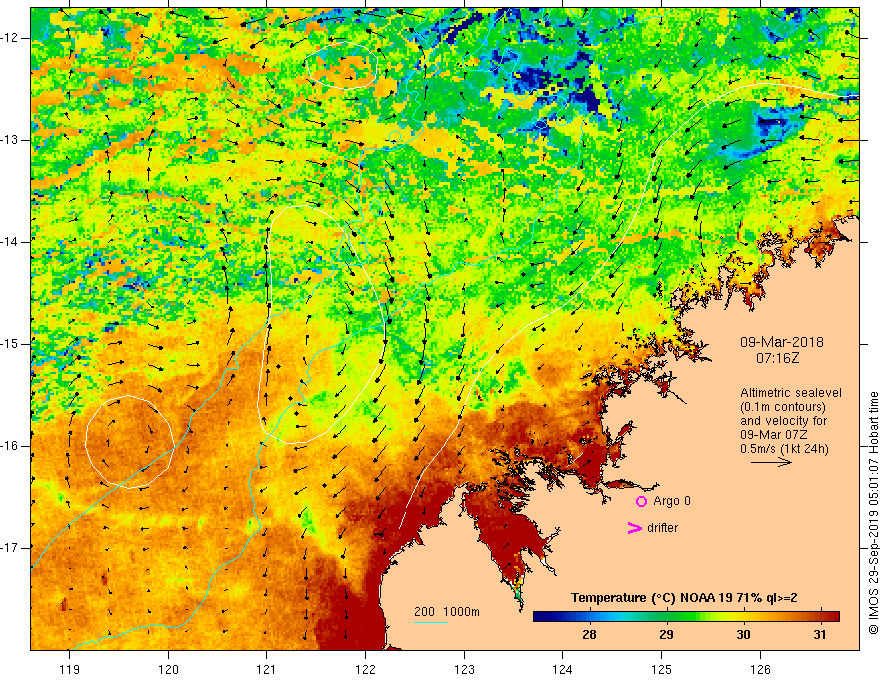The image size is (880, 680).
Task: Click the cyan 200 1000m isobath legend line
Action: (x=430, y=622)
